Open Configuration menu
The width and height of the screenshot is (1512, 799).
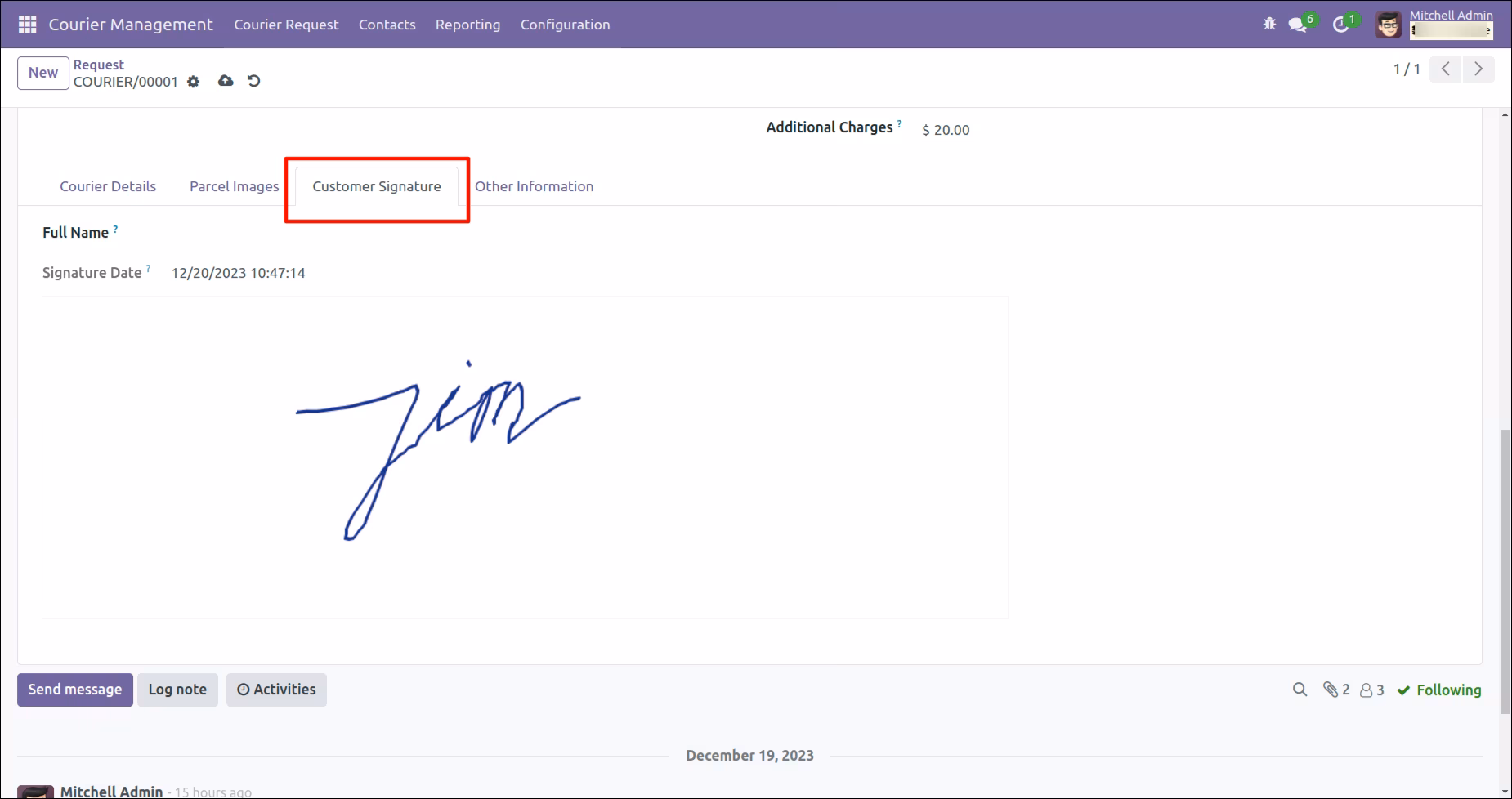coord(566,25)
